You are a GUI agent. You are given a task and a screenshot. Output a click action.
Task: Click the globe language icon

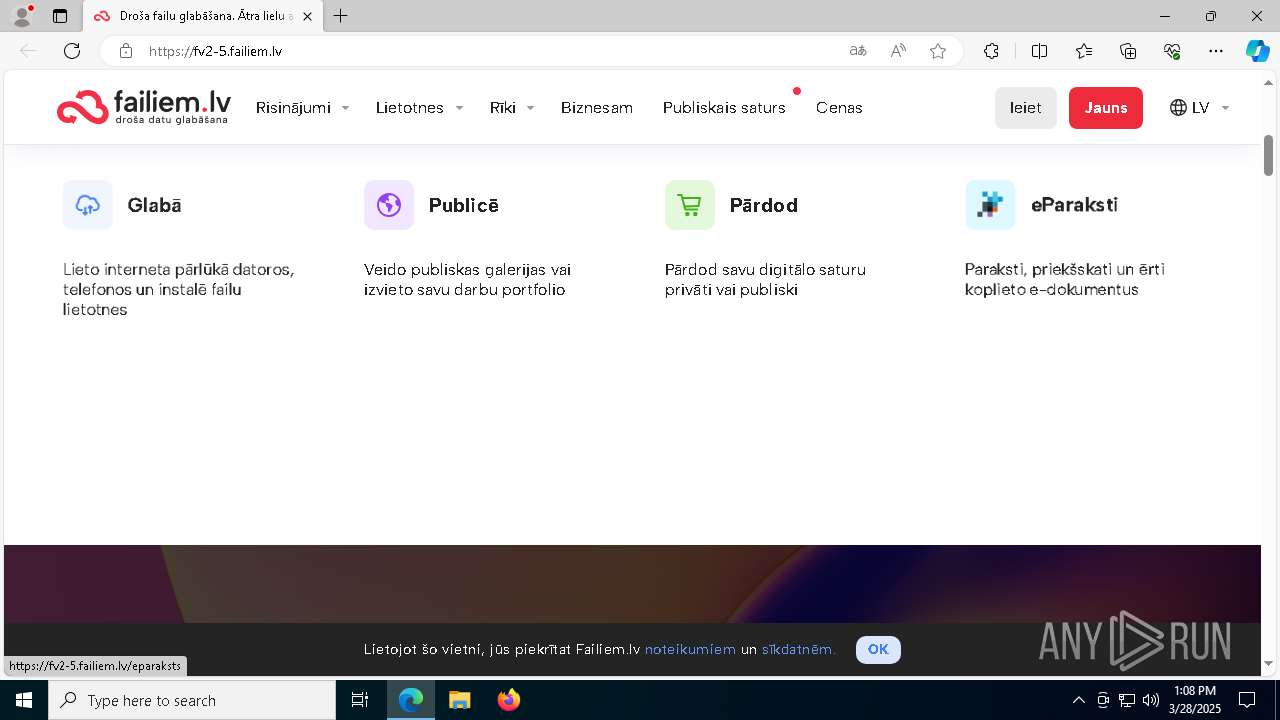click(1178, 108)
